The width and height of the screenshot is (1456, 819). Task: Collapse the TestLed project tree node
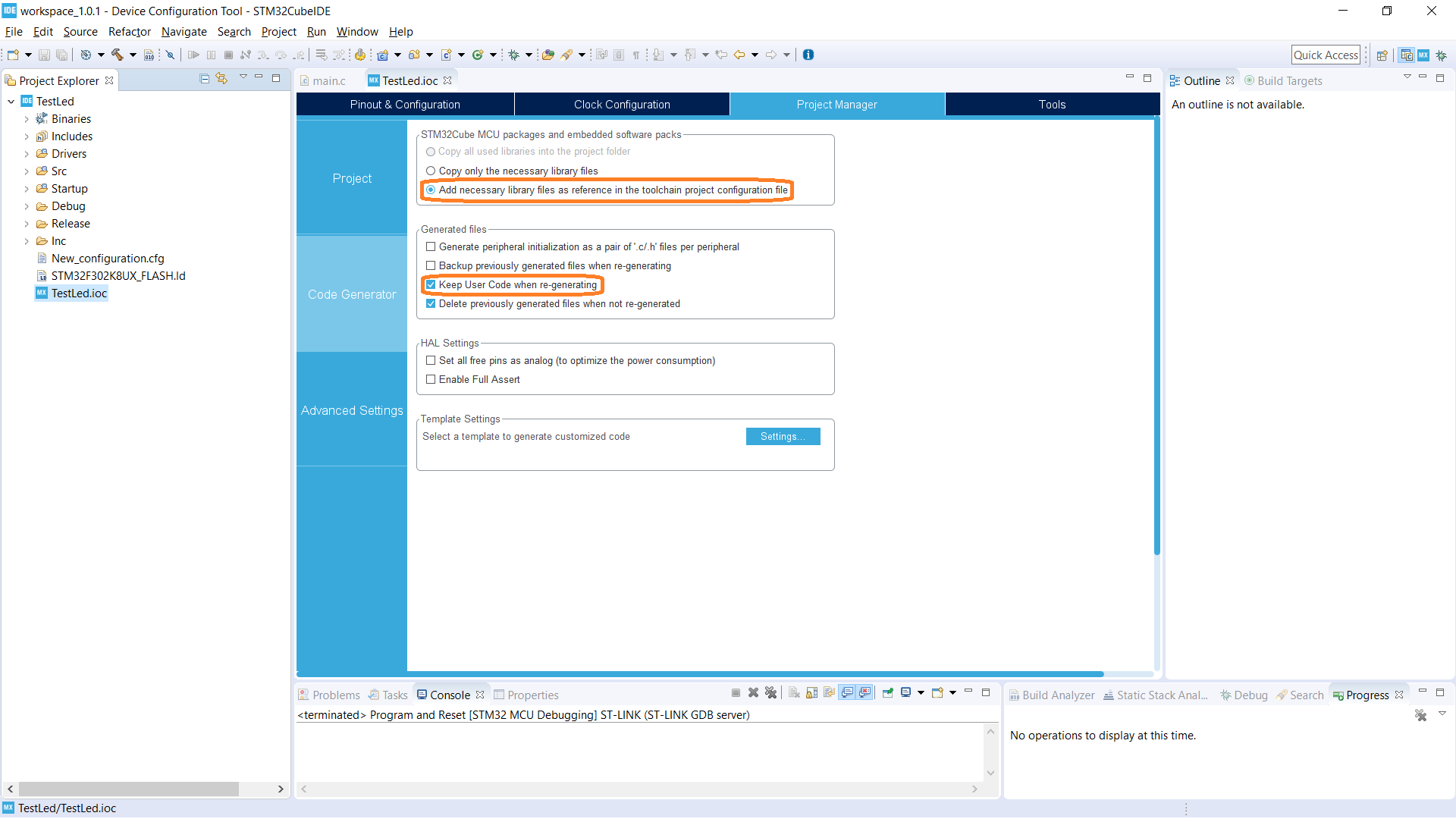11,102
